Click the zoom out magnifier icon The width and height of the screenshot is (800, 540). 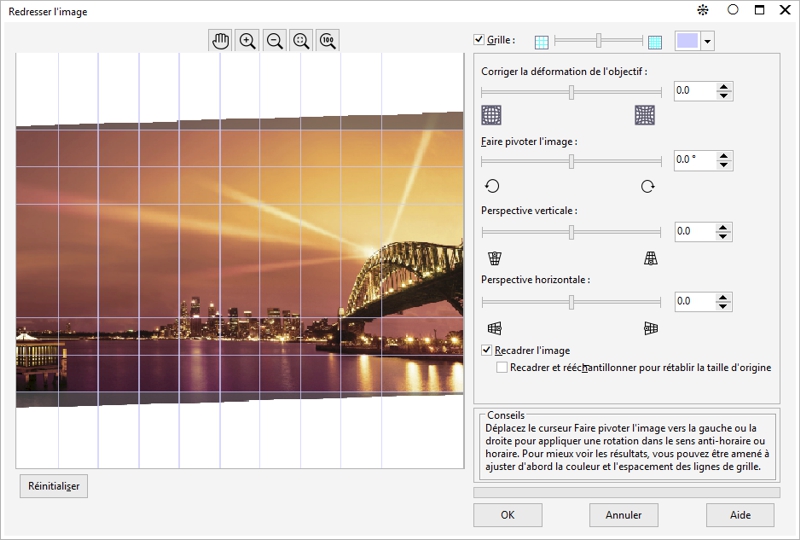coord(274,41)
